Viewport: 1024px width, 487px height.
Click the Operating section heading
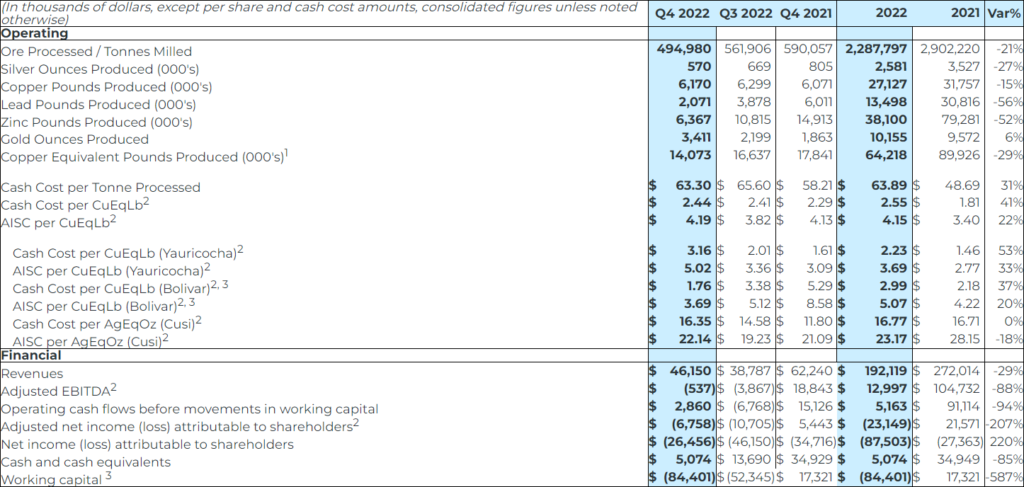point(35,33)
